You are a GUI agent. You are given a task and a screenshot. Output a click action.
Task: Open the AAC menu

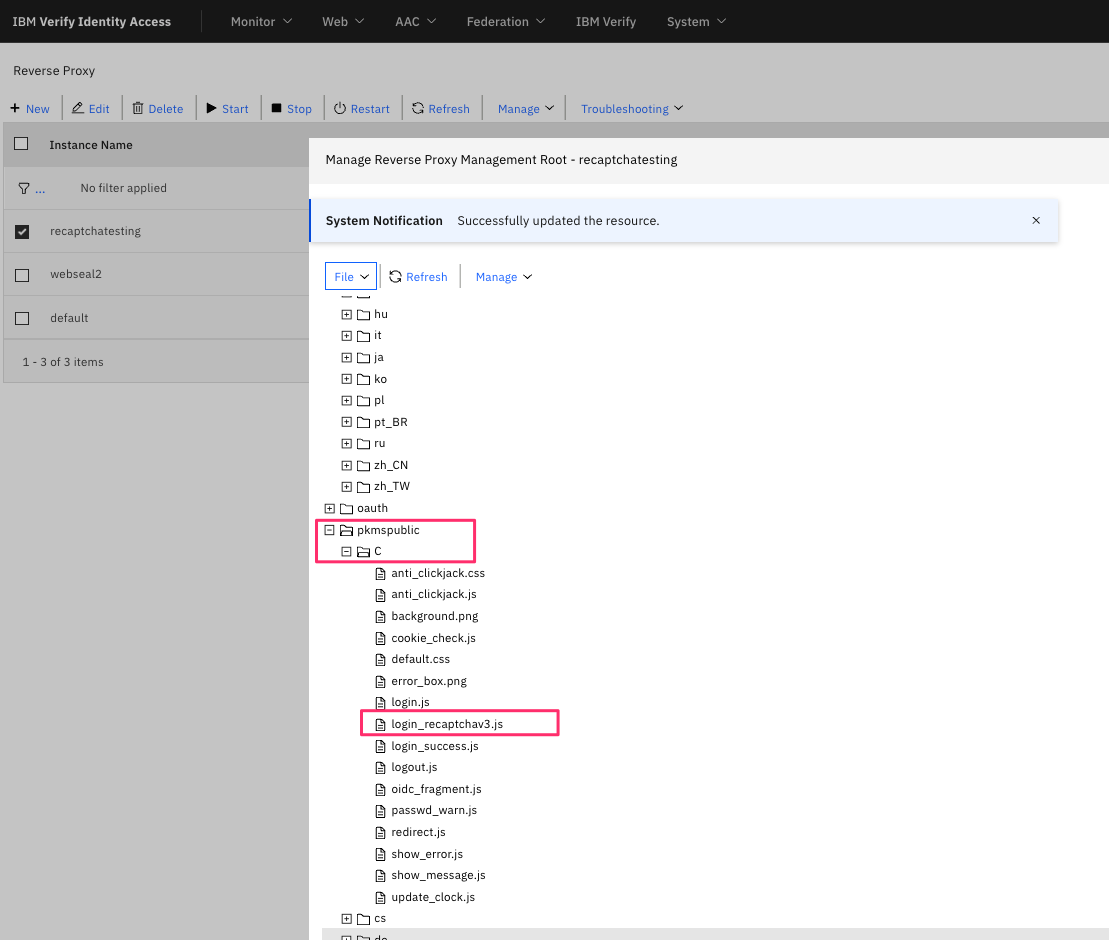point(415,22)
